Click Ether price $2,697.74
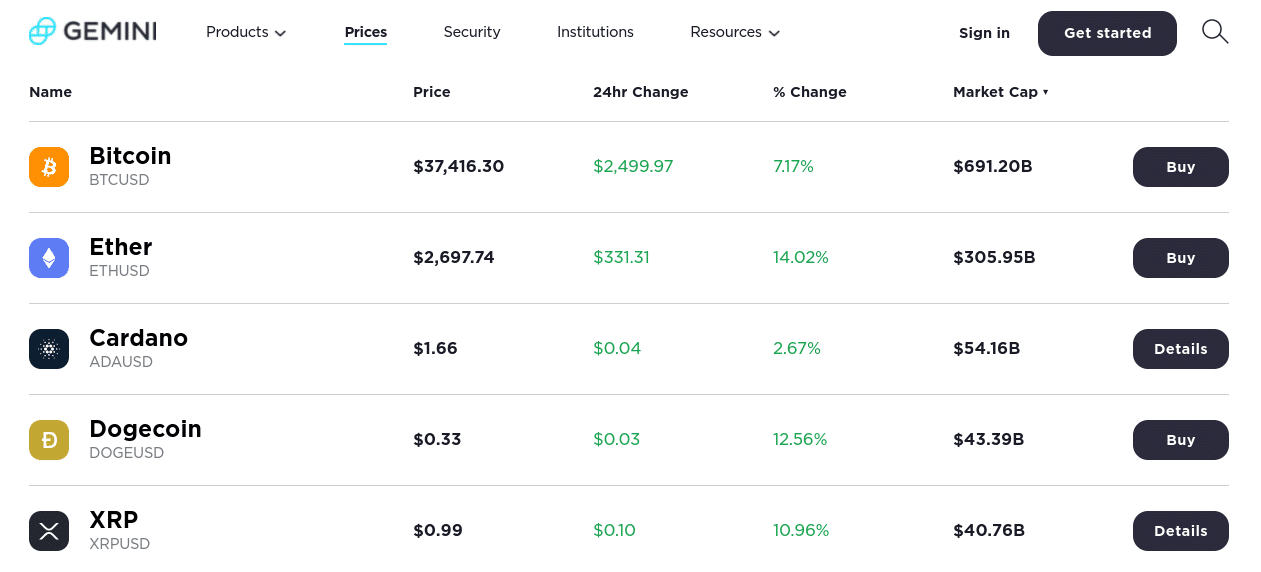This screenshot has height=572, width=1261. (454, 258)
